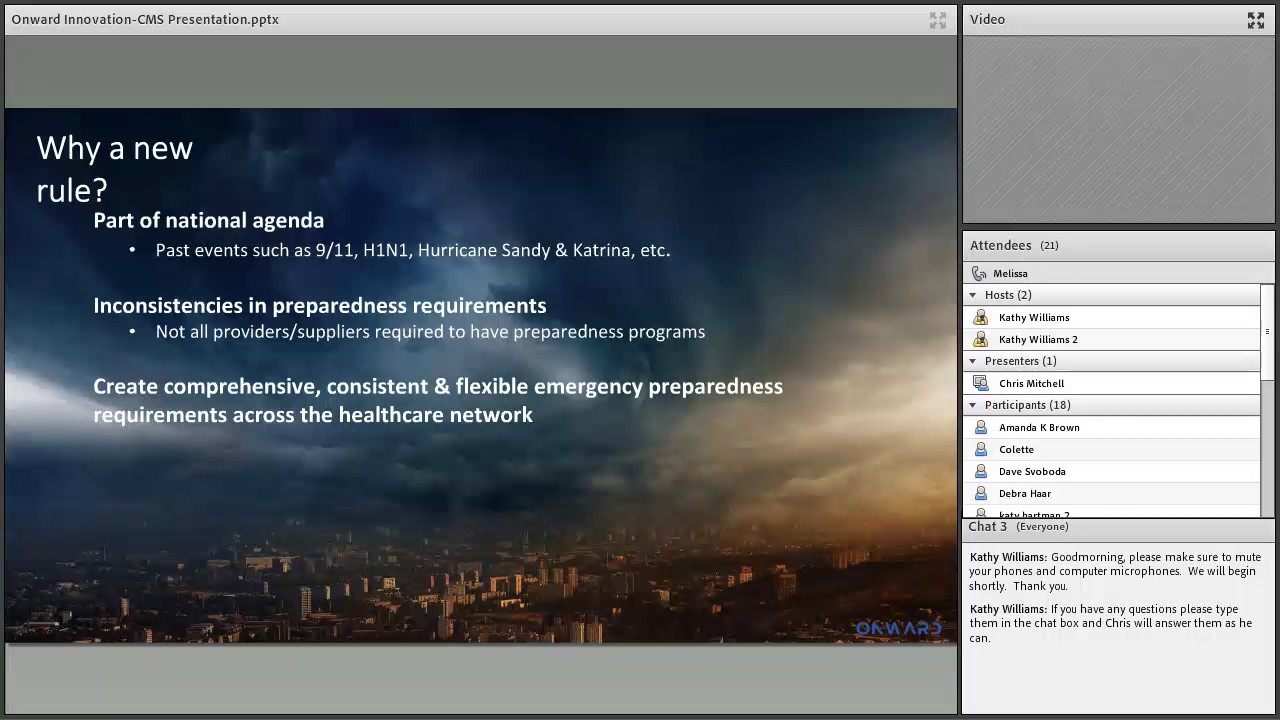Image resolution: width=1280 pixels, height=720 pixels.
Task: Collapse the Hosts (2) group
Action: (x=972, y=296)
